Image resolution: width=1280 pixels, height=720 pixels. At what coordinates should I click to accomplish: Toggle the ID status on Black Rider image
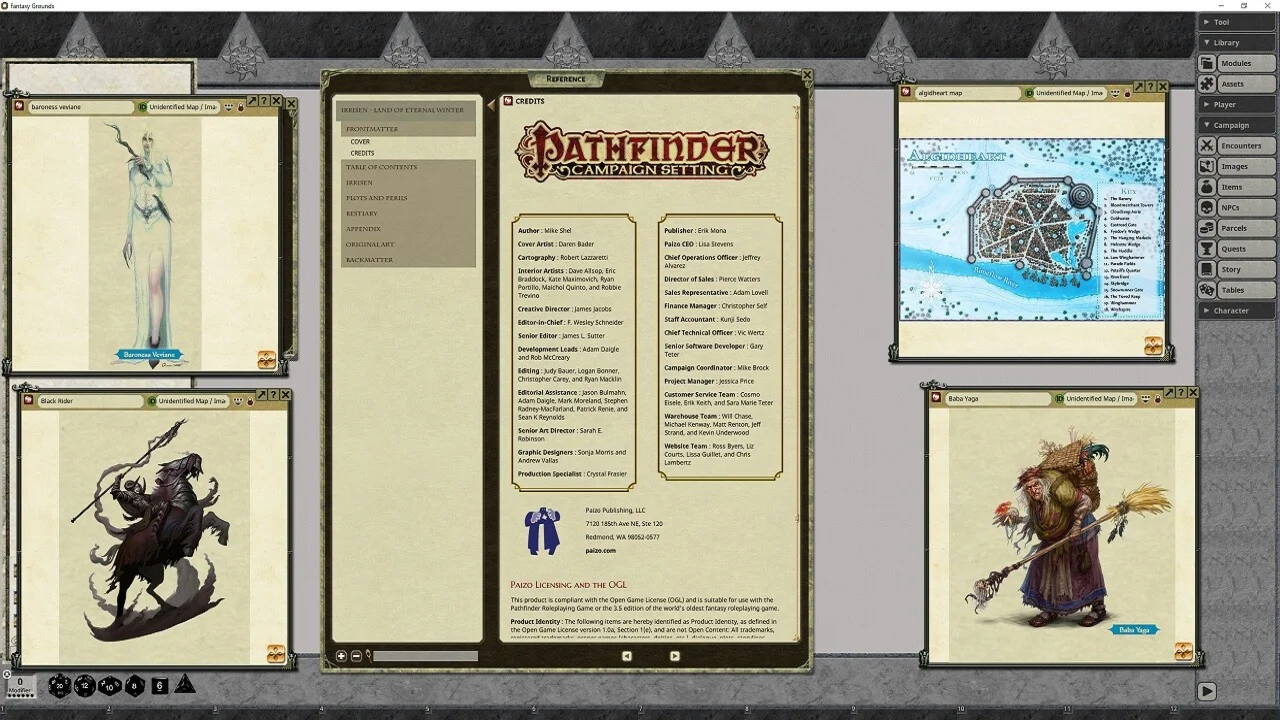pyautogui.click(x=152, y=401)
